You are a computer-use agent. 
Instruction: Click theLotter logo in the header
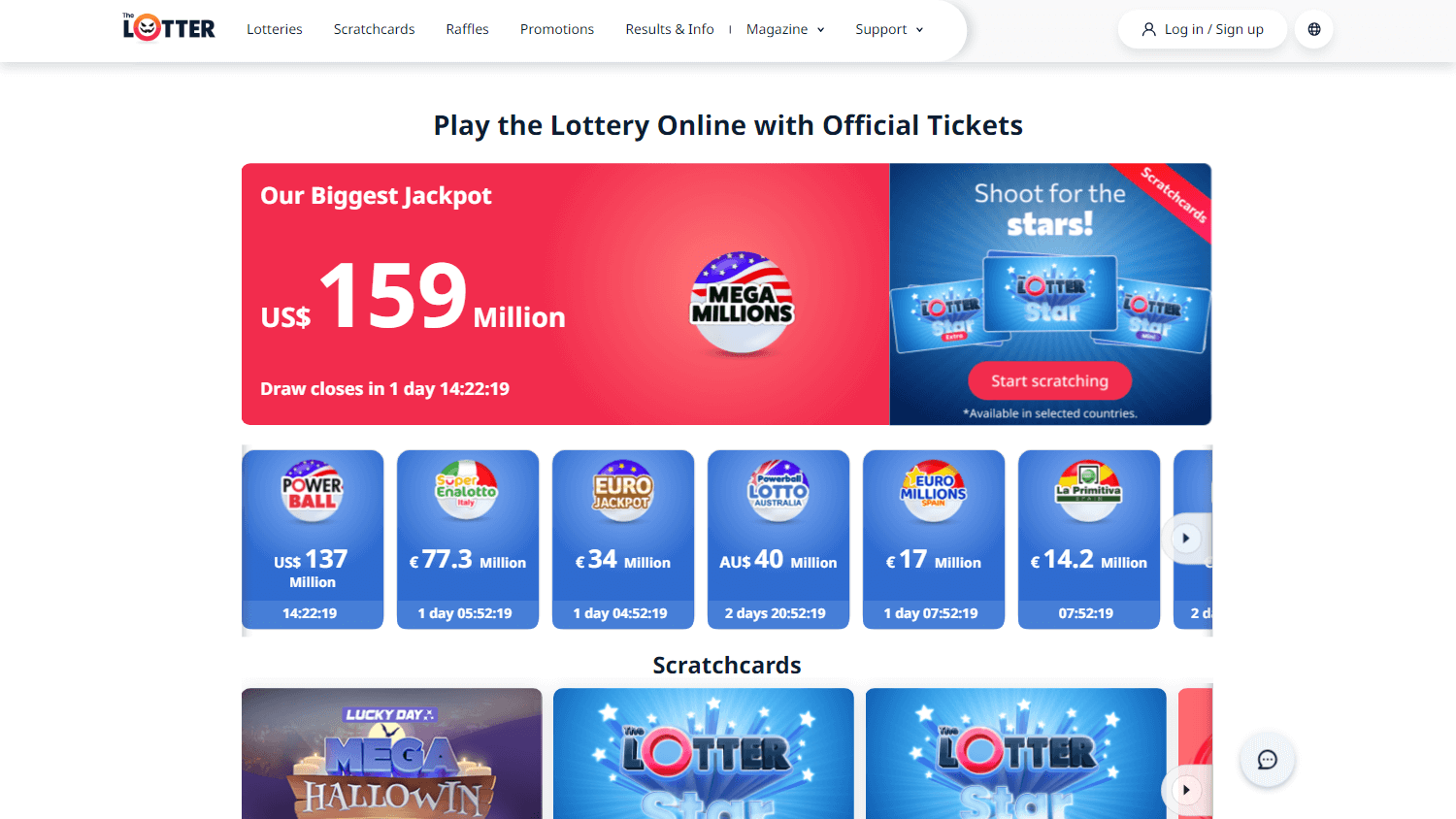click(x=169, y=28)
